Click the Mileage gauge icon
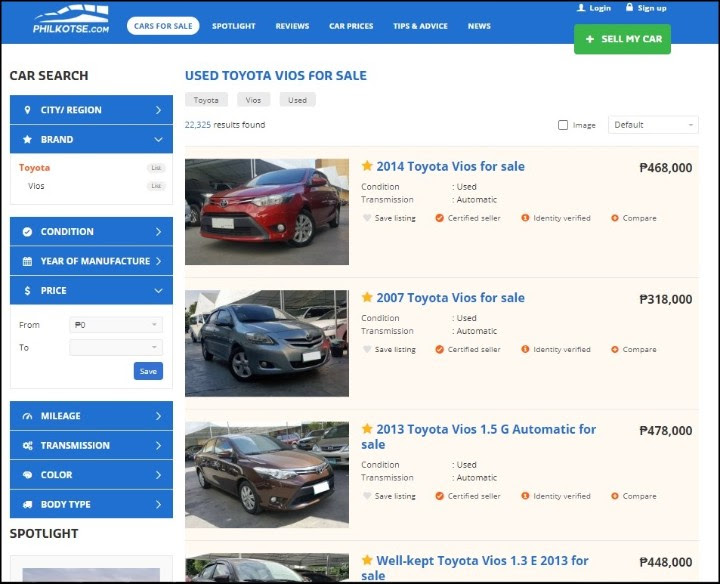 click(28, 416)
